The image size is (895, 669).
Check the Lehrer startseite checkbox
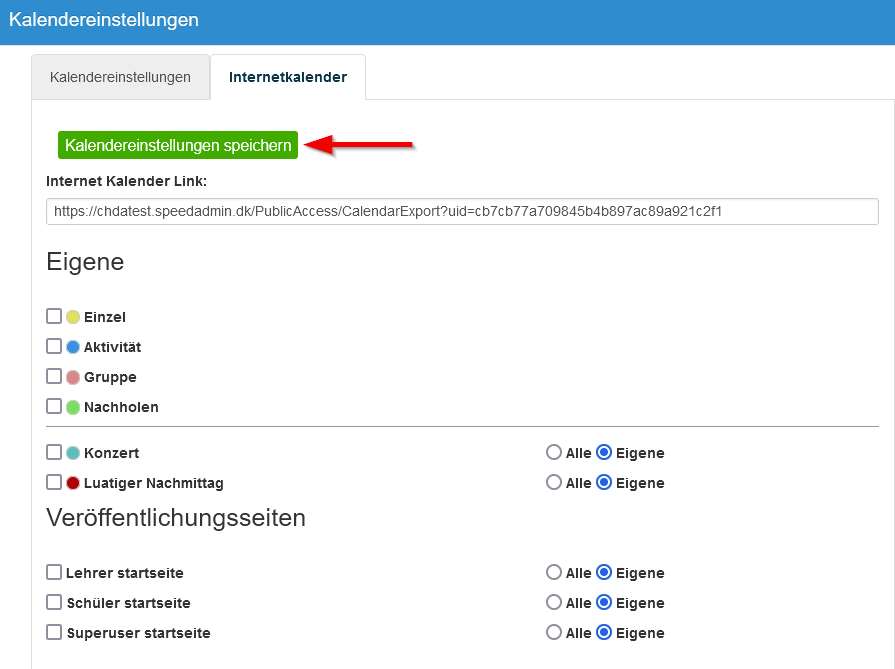54,572
